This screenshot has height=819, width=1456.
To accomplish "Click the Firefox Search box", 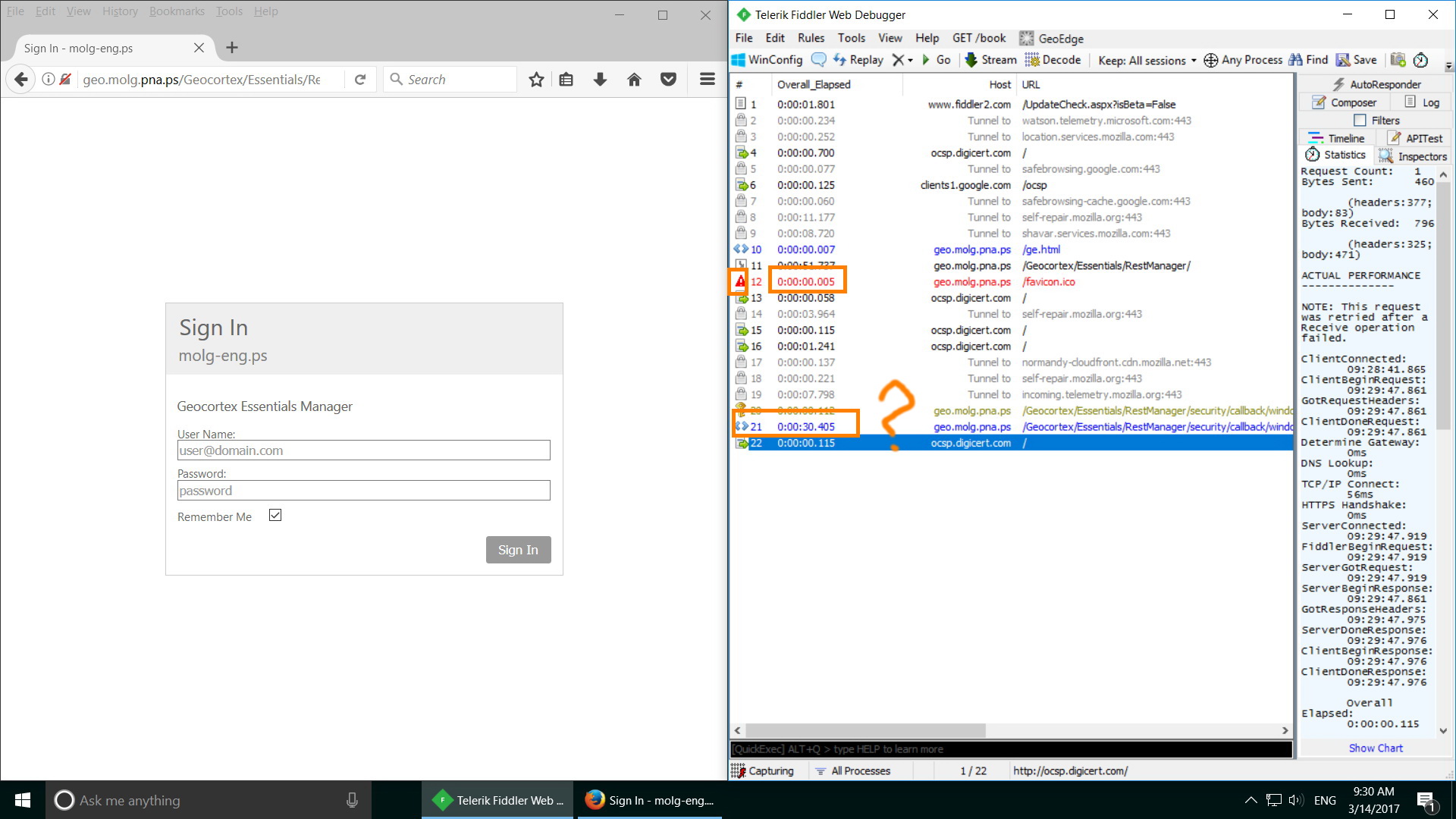I will (x=450, y=79).
